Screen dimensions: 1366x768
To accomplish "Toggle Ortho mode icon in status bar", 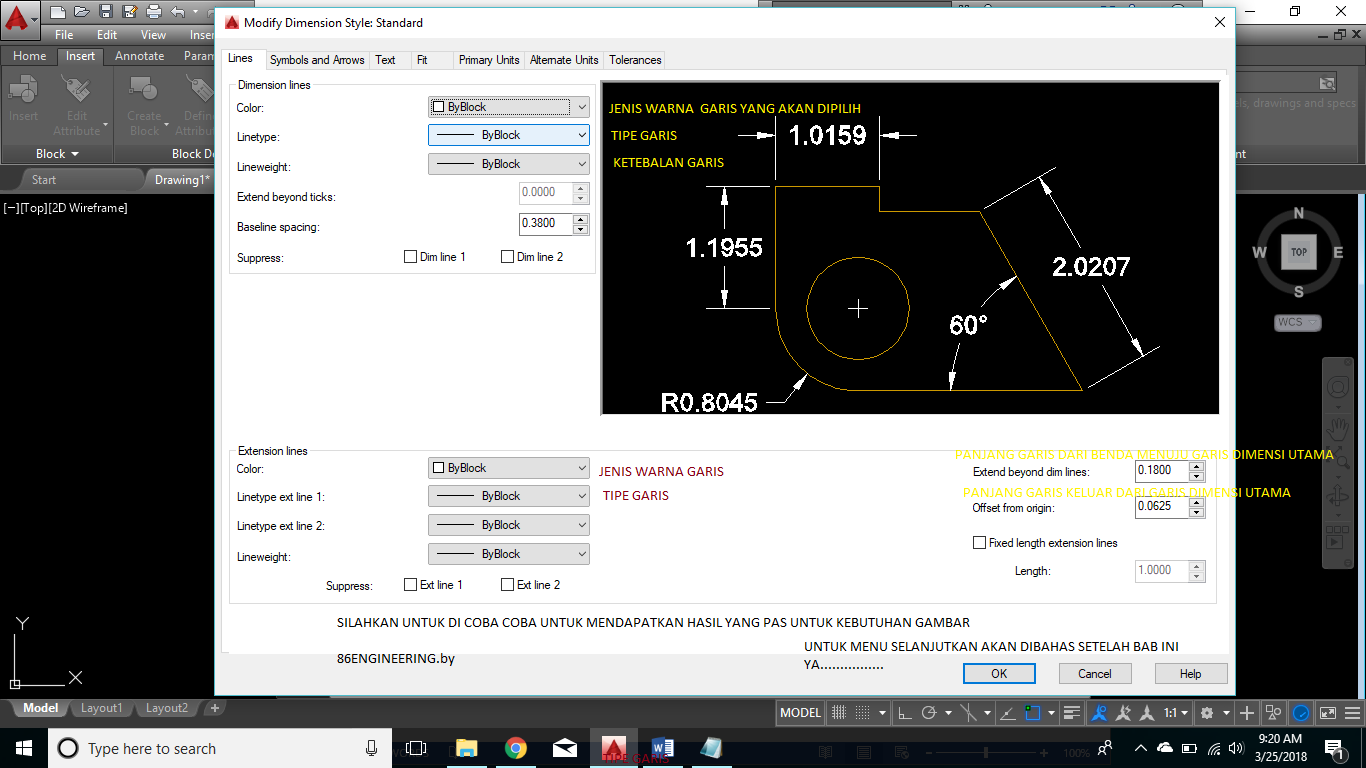I will click(x=904, y=713).
